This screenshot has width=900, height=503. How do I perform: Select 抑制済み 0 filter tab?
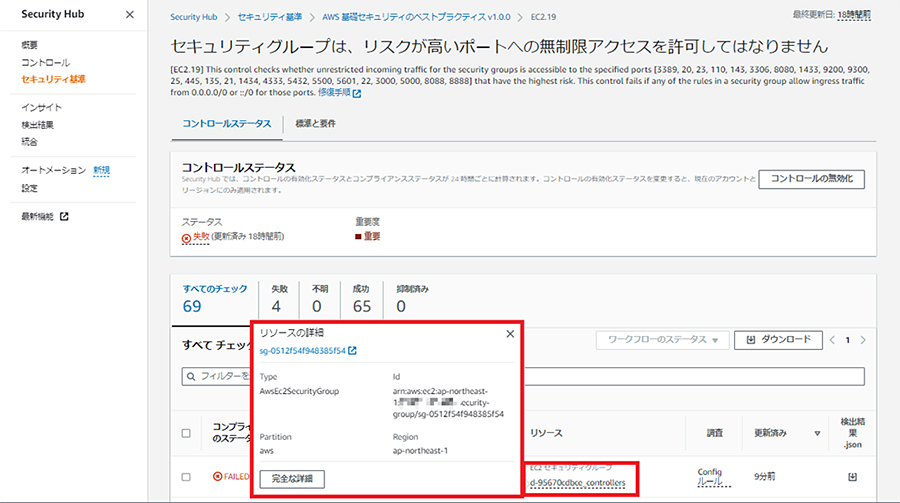click(412, 299)
